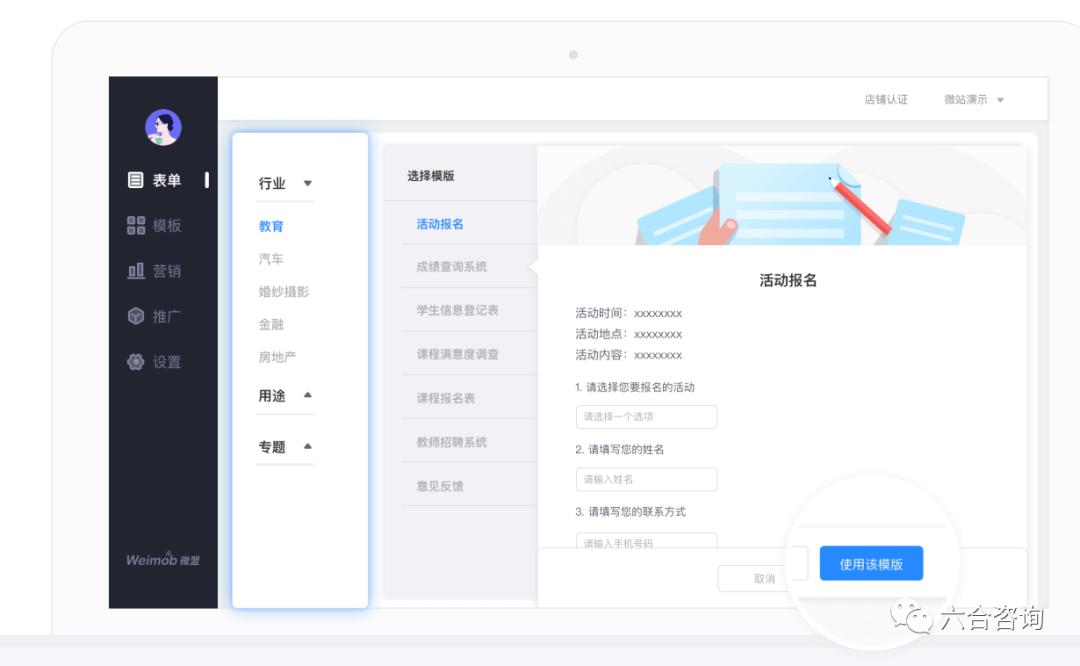
Task: Click the 店铺认证 link
Action: pyautogui.click(x=886, y=100)
